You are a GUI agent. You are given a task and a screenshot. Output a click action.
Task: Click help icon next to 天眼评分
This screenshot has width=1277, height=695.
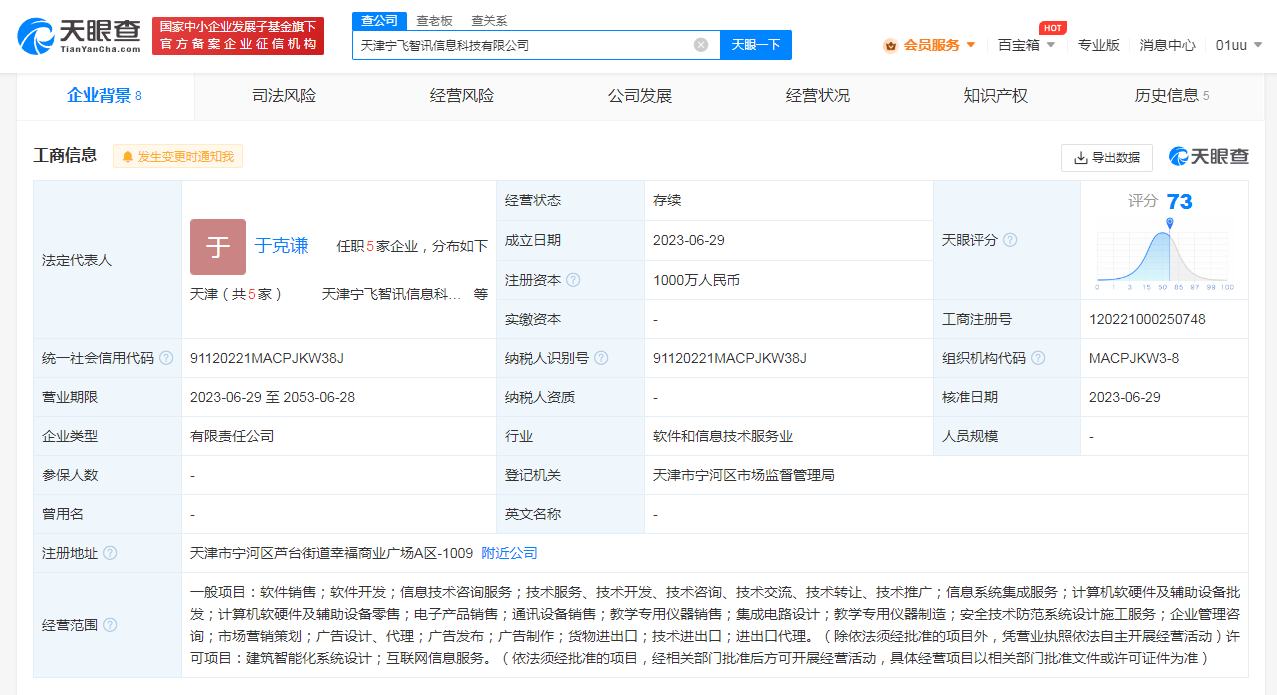point(1010,240)
